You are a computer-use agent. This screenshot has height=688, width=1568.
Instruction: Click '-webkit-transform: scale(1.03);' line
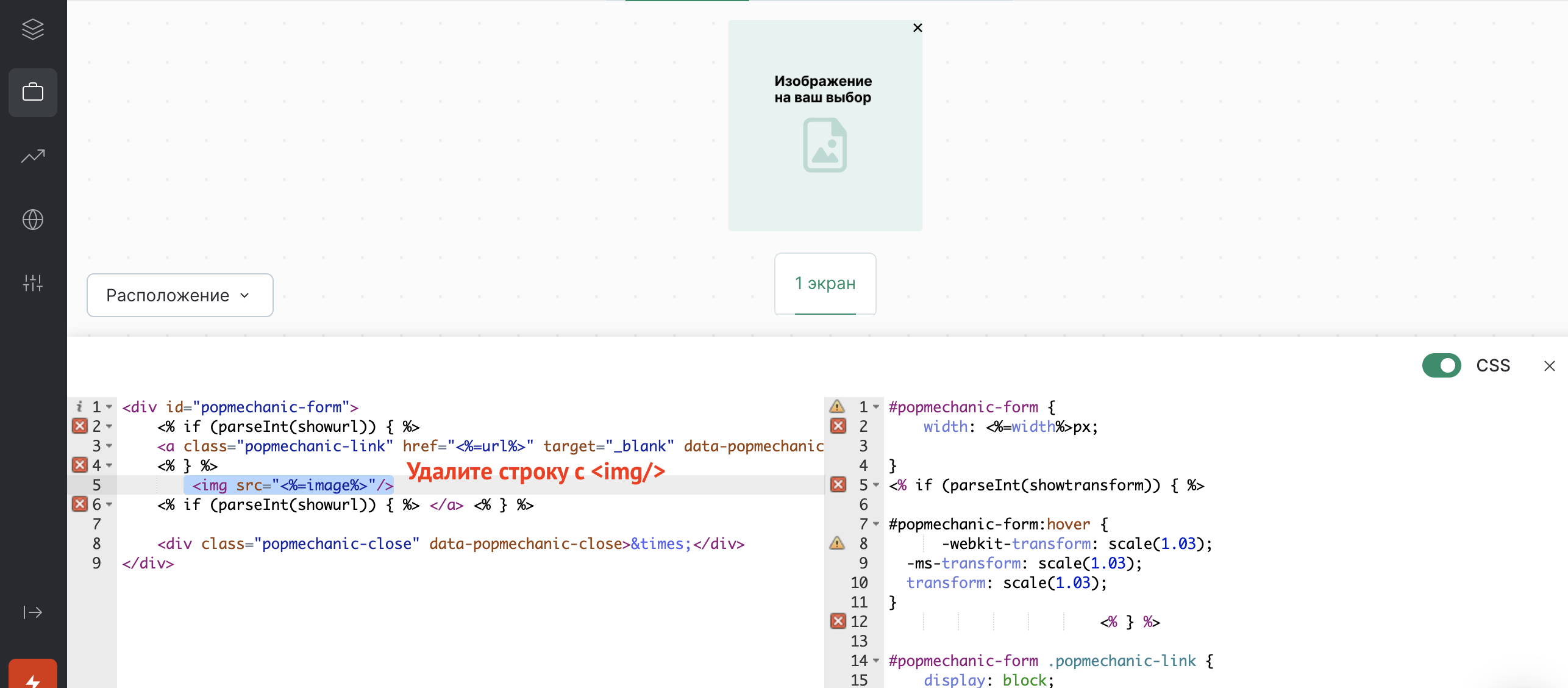(1077, 543)
